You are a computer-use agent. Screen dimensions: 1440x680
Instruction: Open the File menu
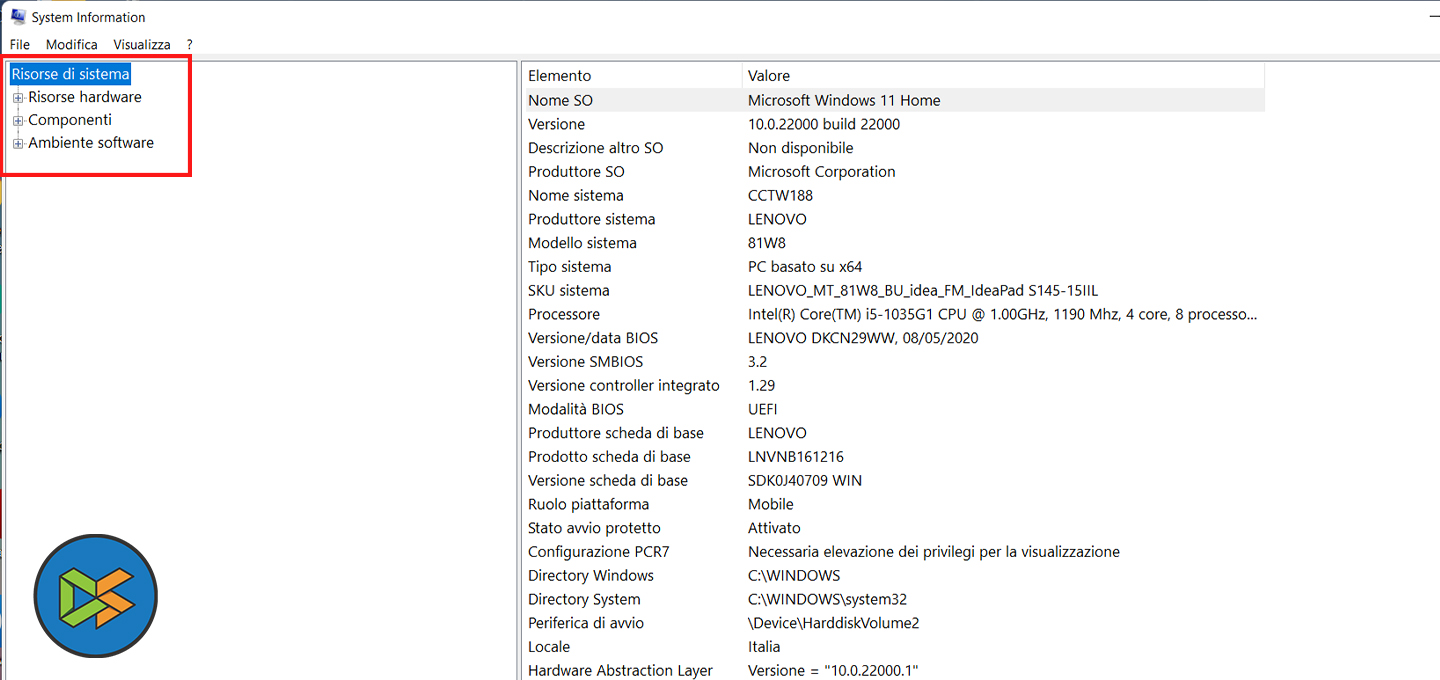click(20, 44)
